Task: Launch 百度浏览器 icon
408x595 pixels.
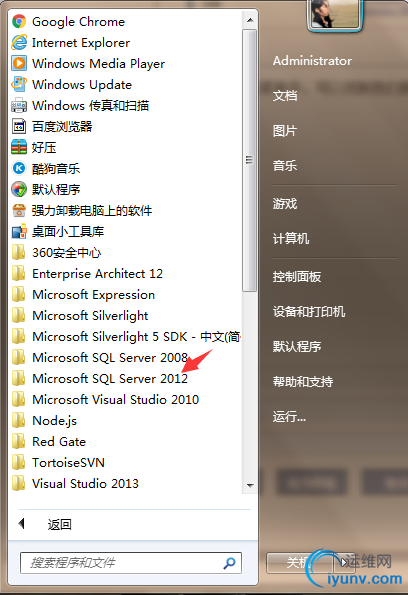Action: tap(19, 126)
